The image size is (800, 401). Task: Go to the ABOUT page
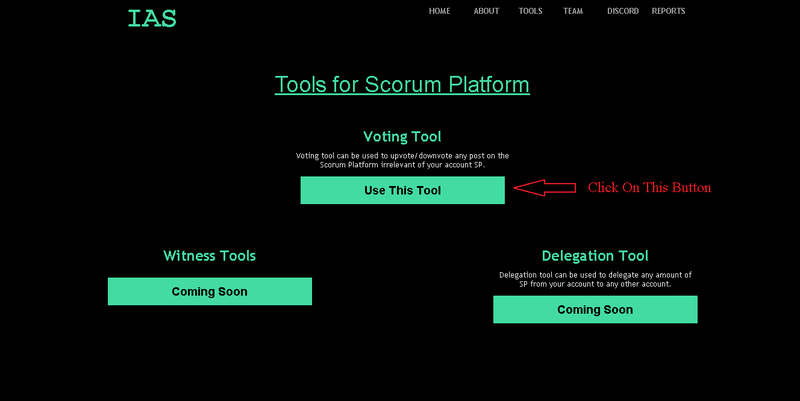pyautogui.click(x=486, y=11)
